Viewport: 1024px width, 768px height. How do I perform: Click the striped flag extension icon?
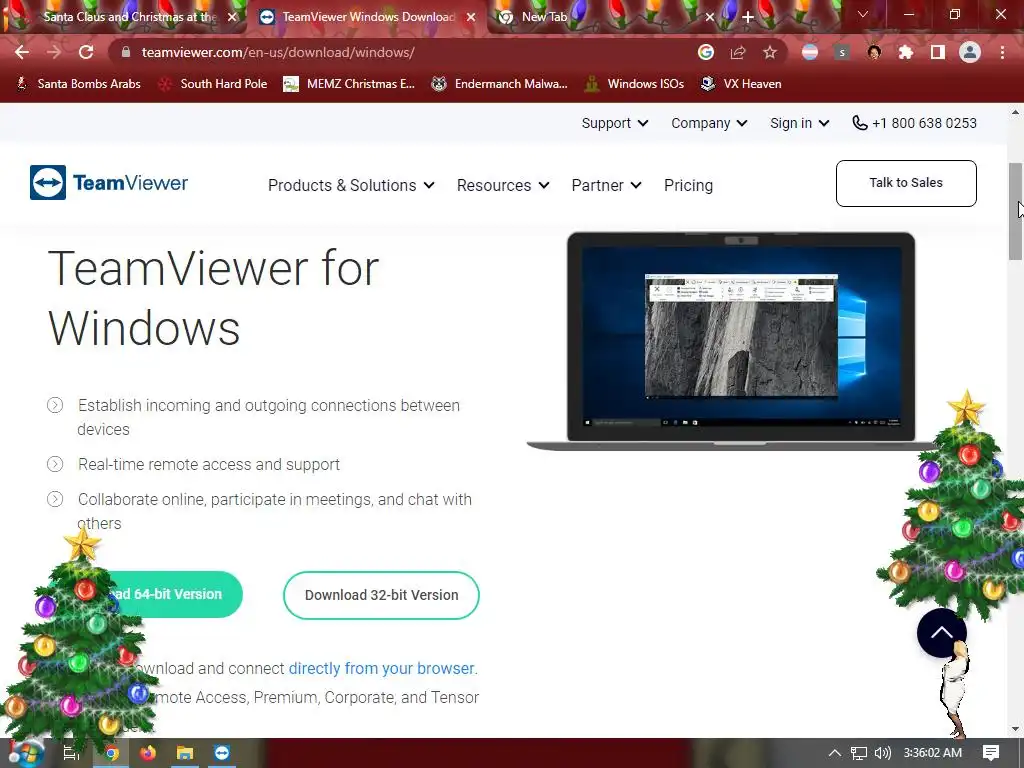click(x=810, y=52)
